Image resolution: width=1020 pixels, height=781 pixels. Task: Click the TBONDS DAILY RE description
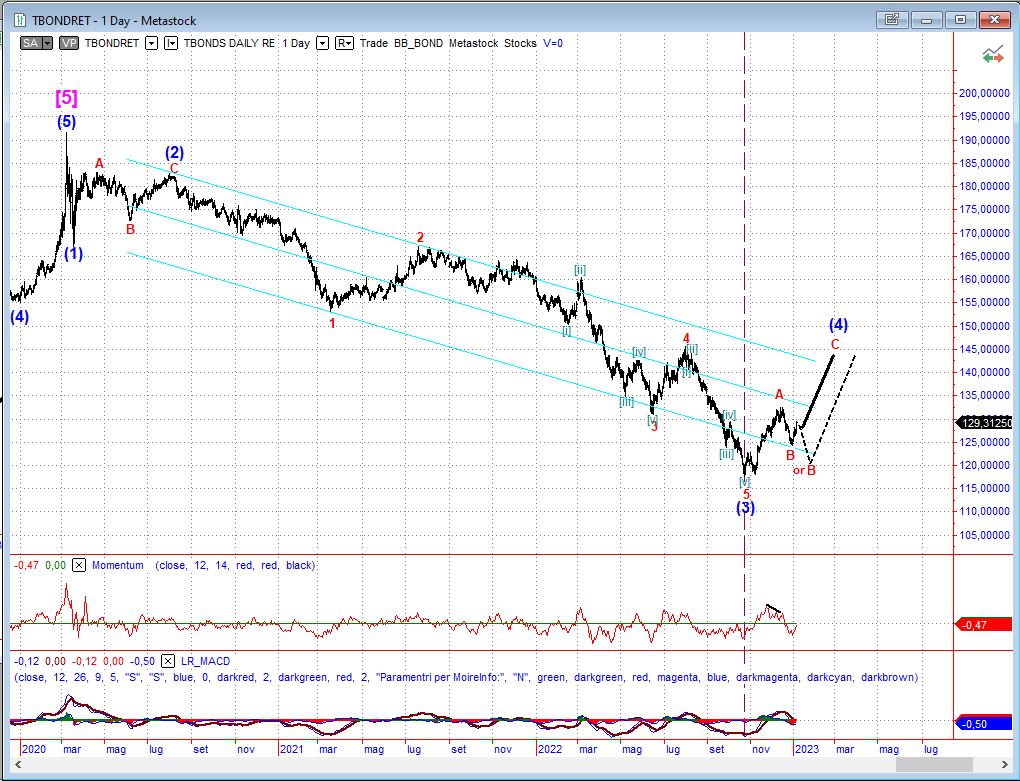(x=229, y=43)
